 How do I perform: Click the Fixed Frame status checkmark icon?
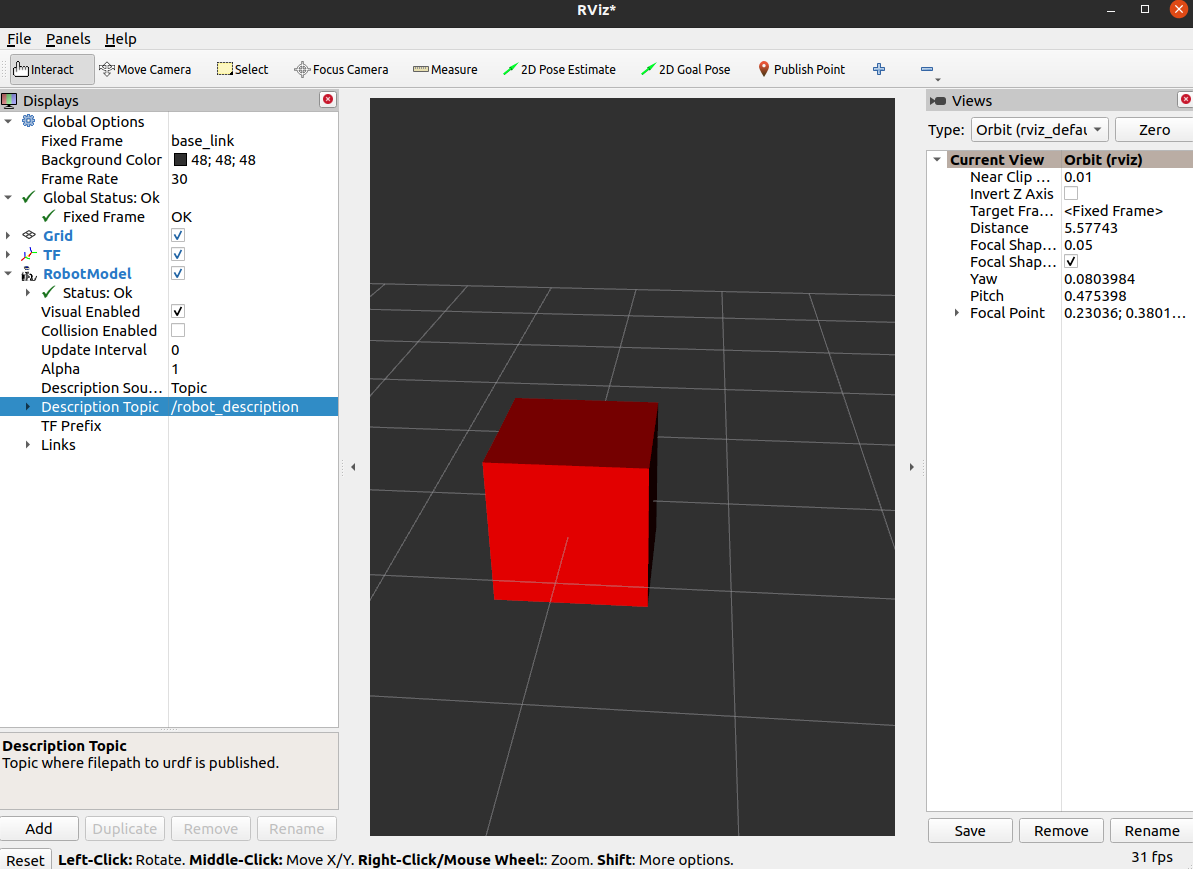tap(49, 216)
